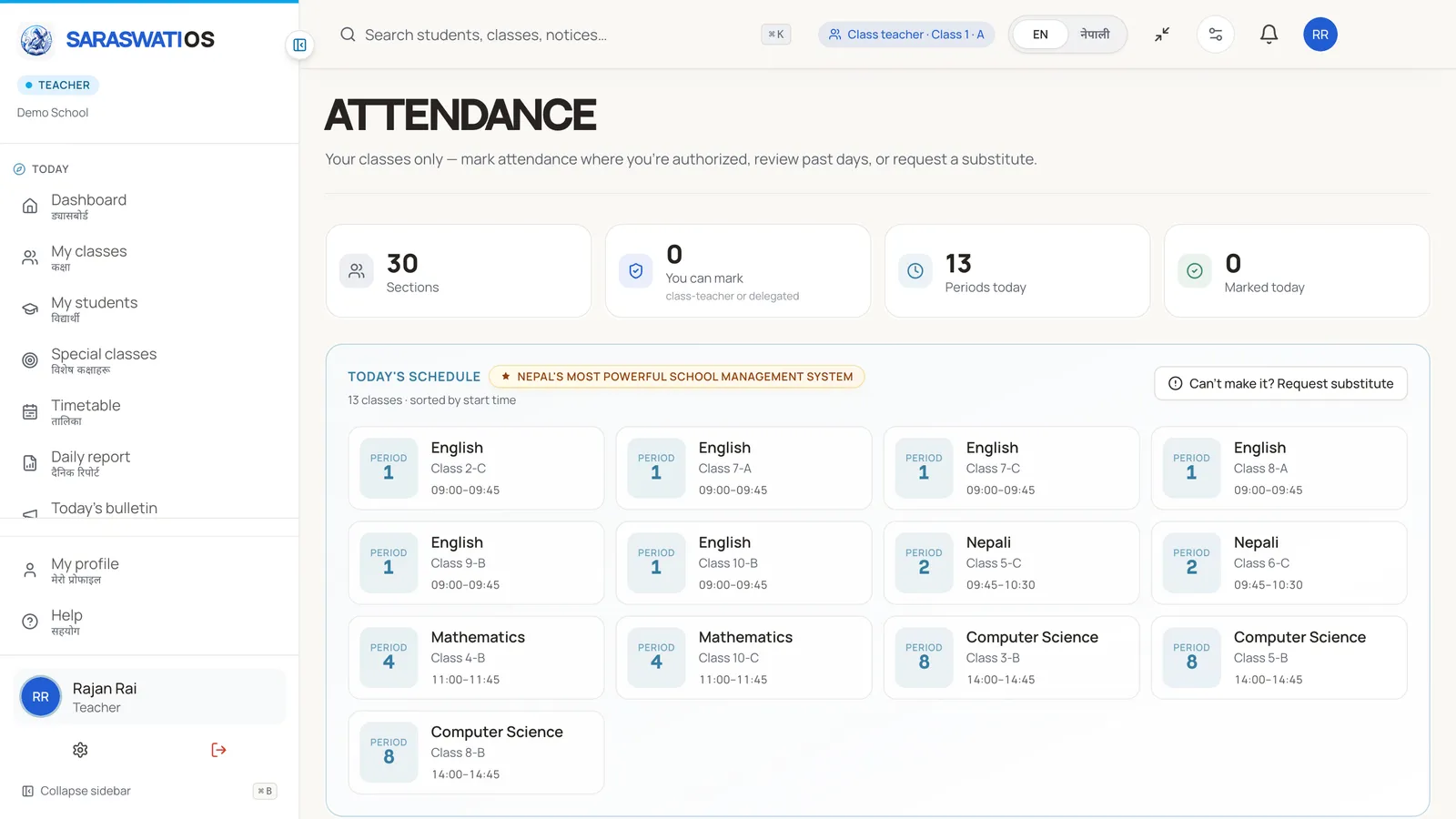The width and height of the screenshot is (1456, 819).
Task: Click the My profile person icon
Action: pyautogui.click(x=30, y=571)
